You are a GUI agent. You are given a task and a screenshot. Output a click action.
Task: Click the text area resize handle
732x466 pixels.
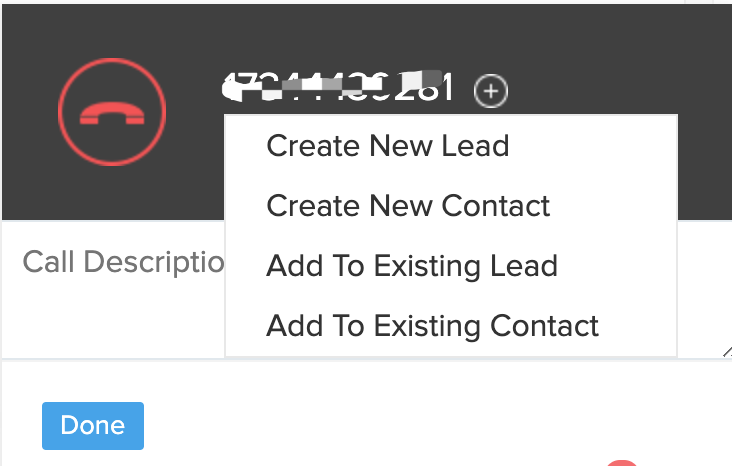click(x=726, y=351)
